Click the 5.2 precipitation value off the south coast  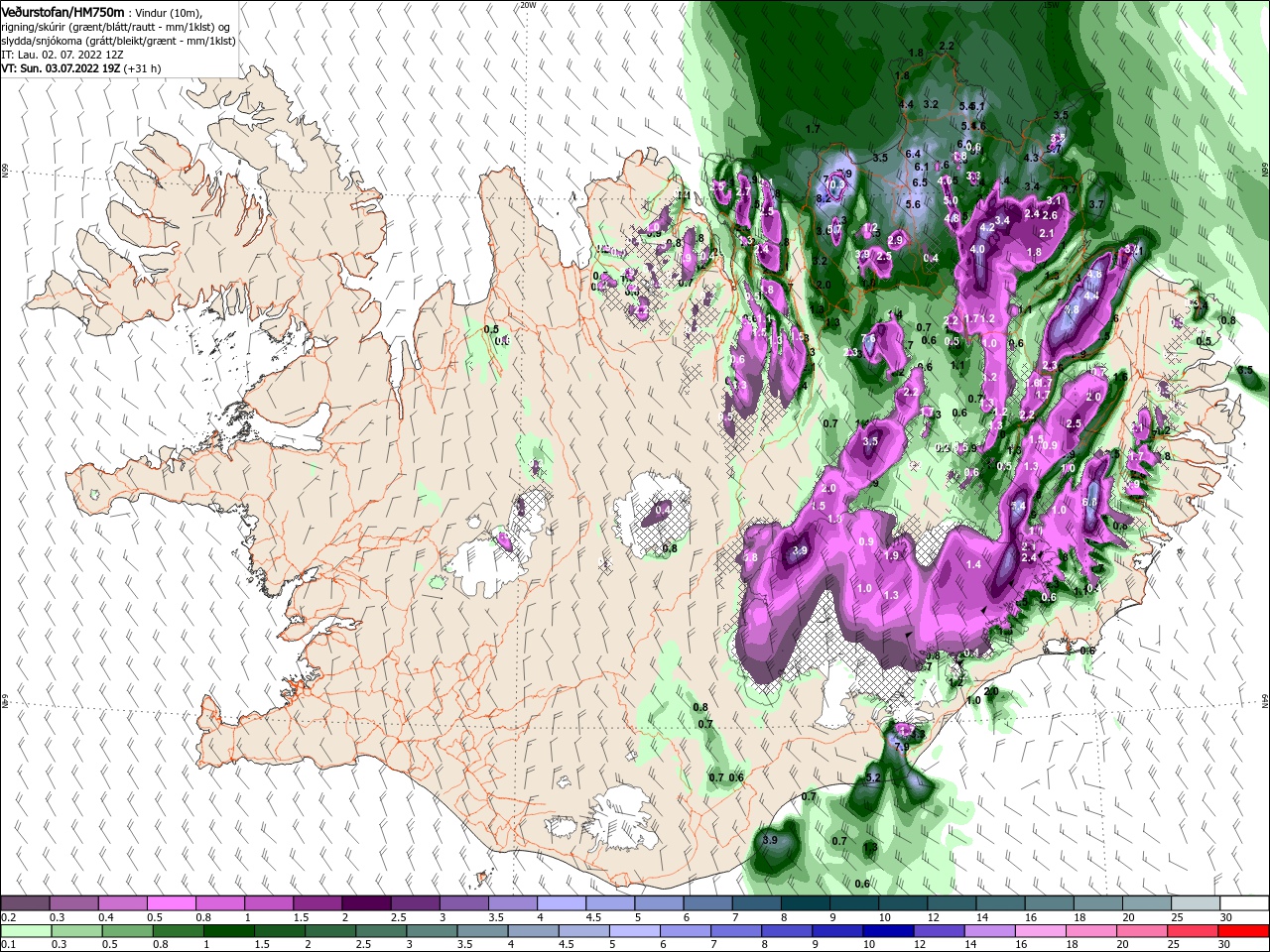tap(874, 777)
